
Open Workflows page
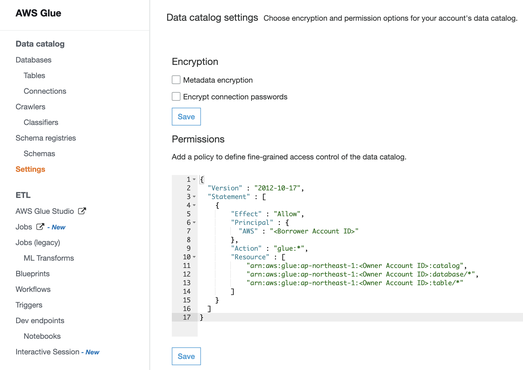coord(33,289)
